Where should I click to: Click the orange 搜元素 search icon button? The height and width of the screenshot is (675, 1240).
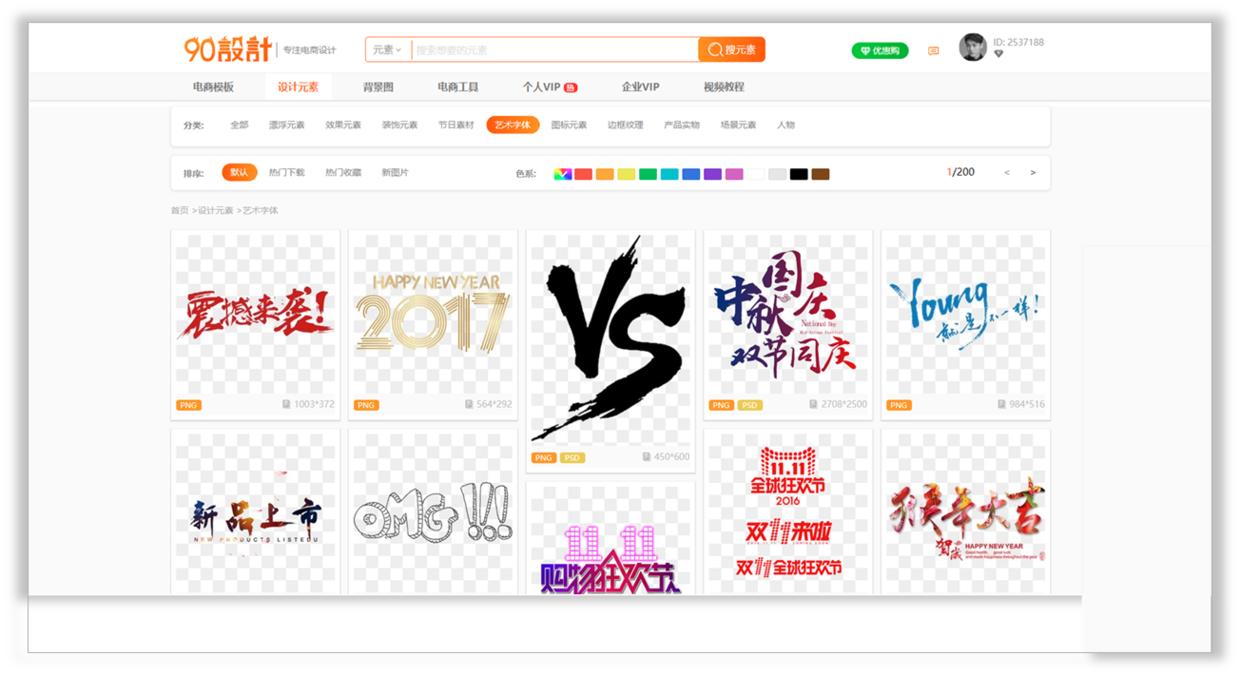pyautogui.click(x=730, y=47)
